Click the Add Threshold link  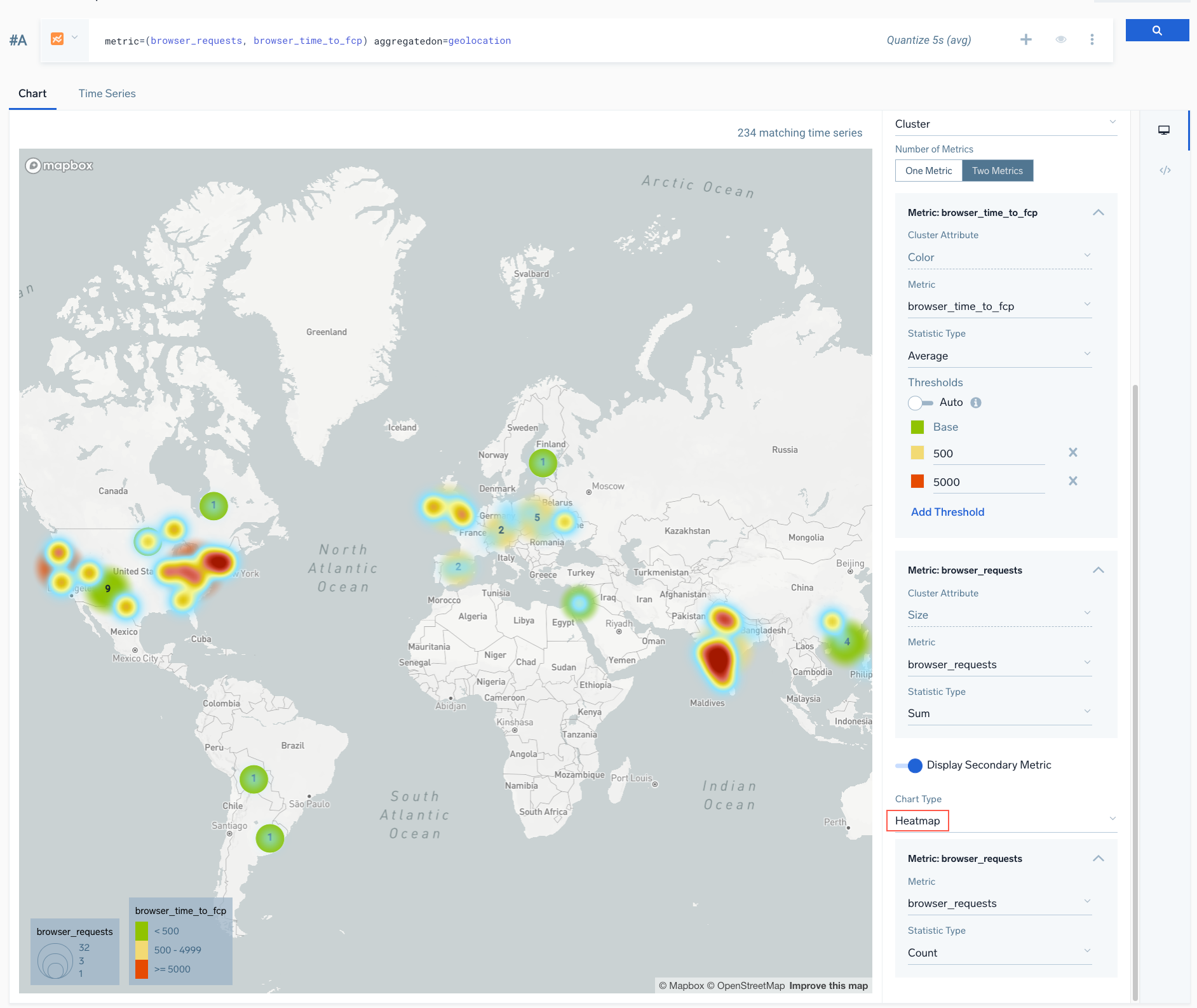point(947,512)
